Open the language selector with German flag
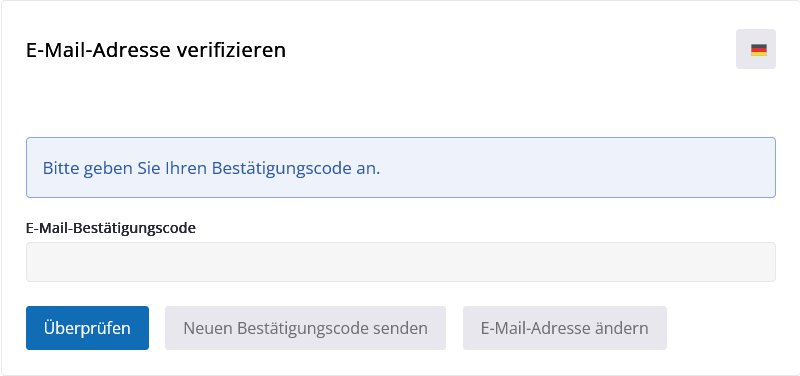The image size is (800, 376). (756, 49)
